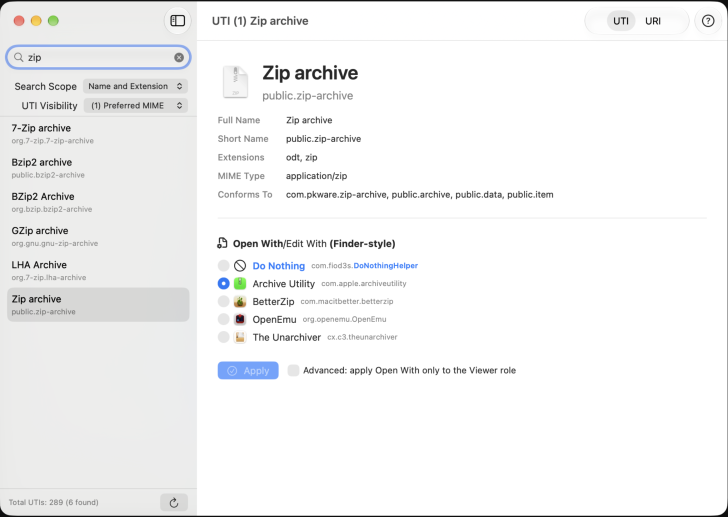Select 7-Zip archive in the list

[98, 134]
